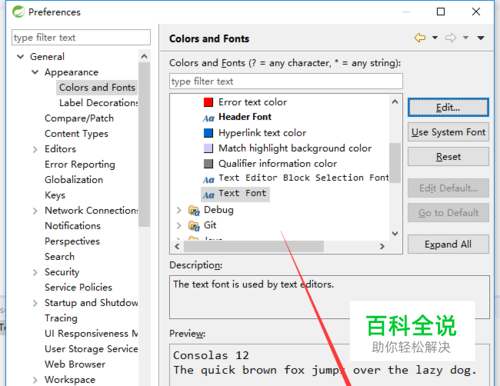Click the Qualifier information color gray swatch
The height and width of the screenshot is (386, 500).
[208, 164]
